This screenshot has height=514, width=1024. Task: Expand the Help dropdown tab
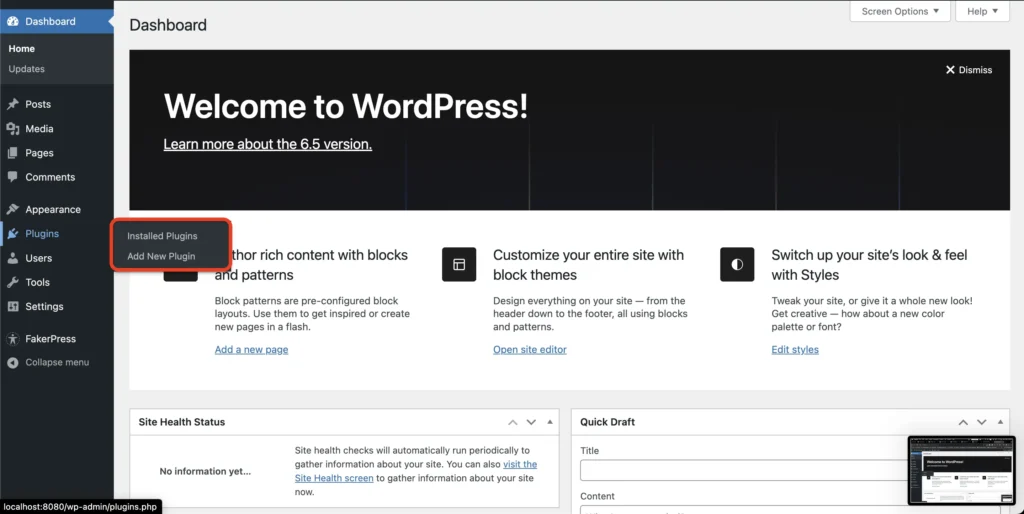(x=983, y=12)
